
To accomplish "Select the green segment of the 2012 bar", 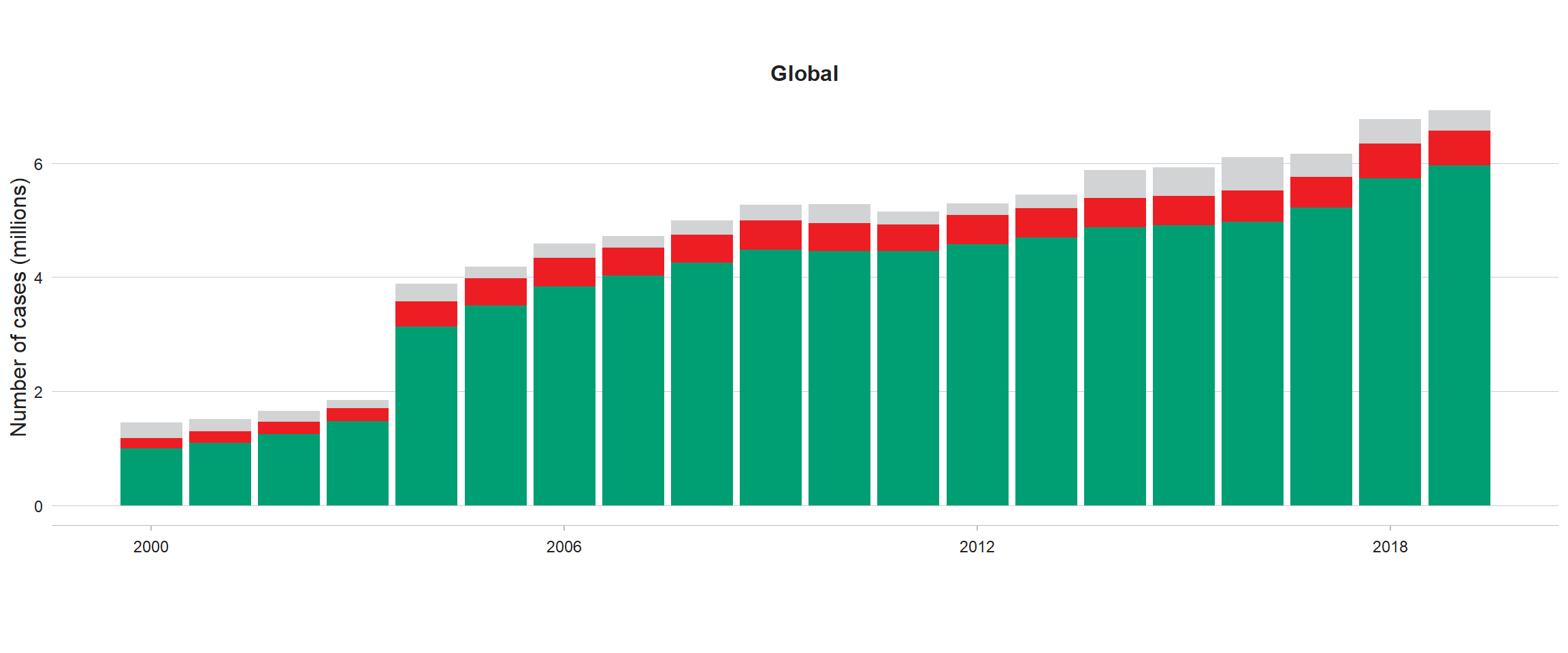I will pos(977,374).
